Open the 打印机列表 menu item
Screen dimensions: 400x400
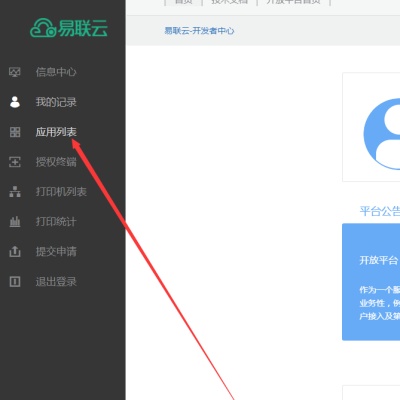pyautogui.click(x=61, y=192)
